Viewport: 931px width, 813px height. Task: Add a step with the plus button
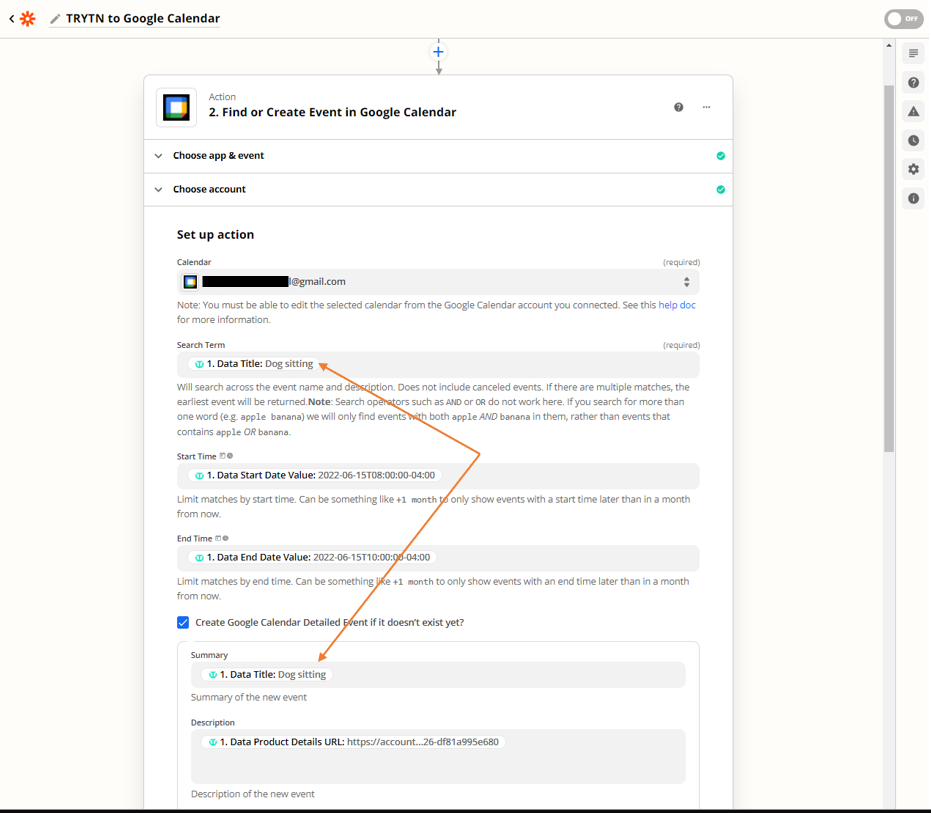[438, 52]
